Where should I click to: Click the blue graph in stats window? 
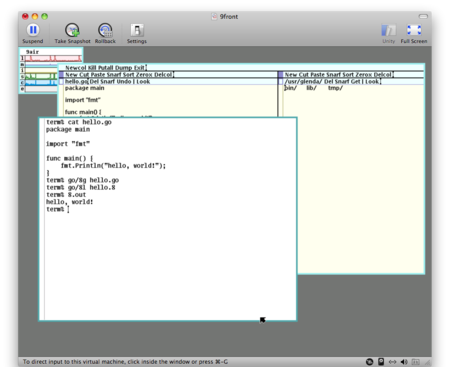[x=41, y=82]
